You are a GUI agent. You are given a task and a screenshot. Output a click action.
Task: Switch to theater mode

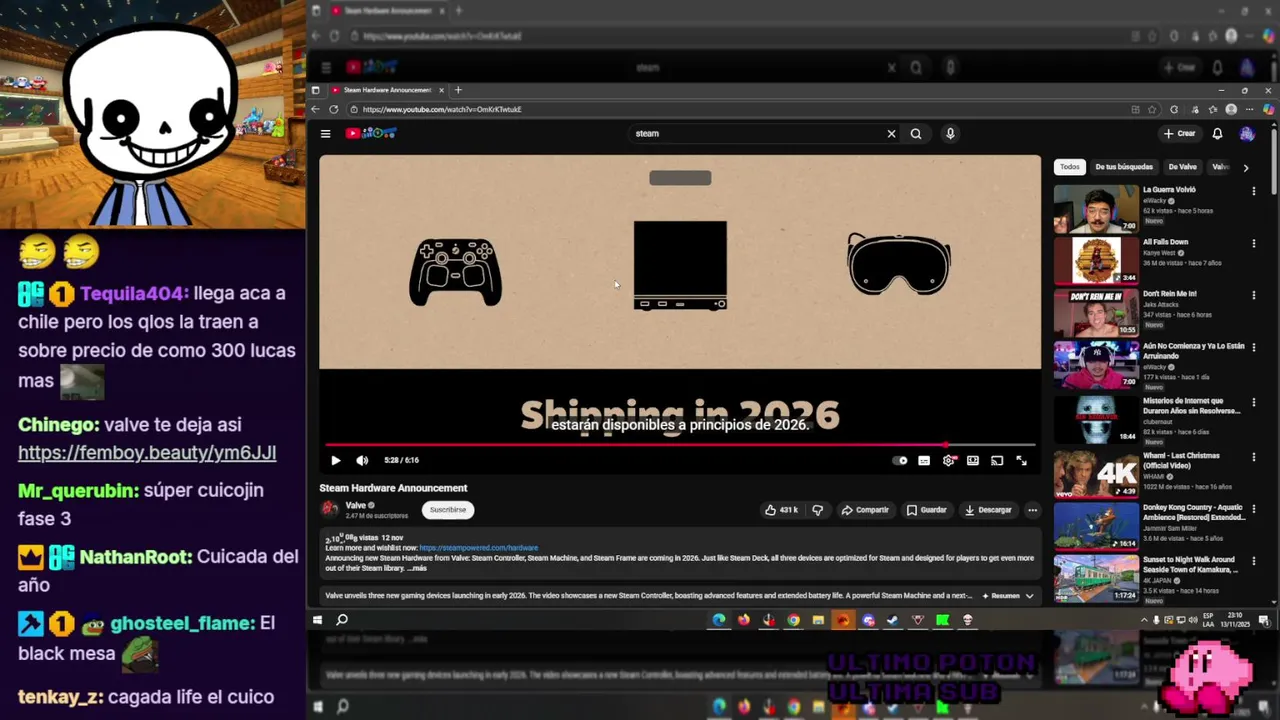(973, 460)
